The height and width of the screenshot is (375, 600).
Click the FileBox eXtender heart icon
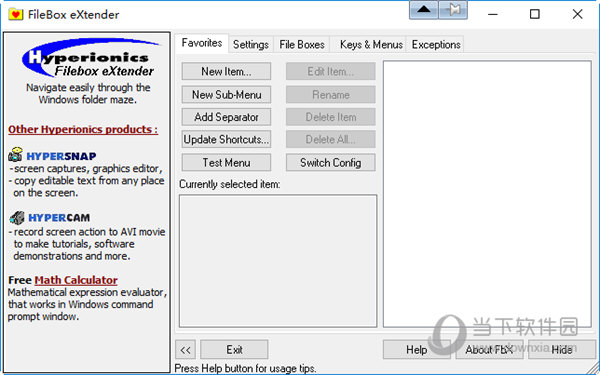[x=16, y=15]
